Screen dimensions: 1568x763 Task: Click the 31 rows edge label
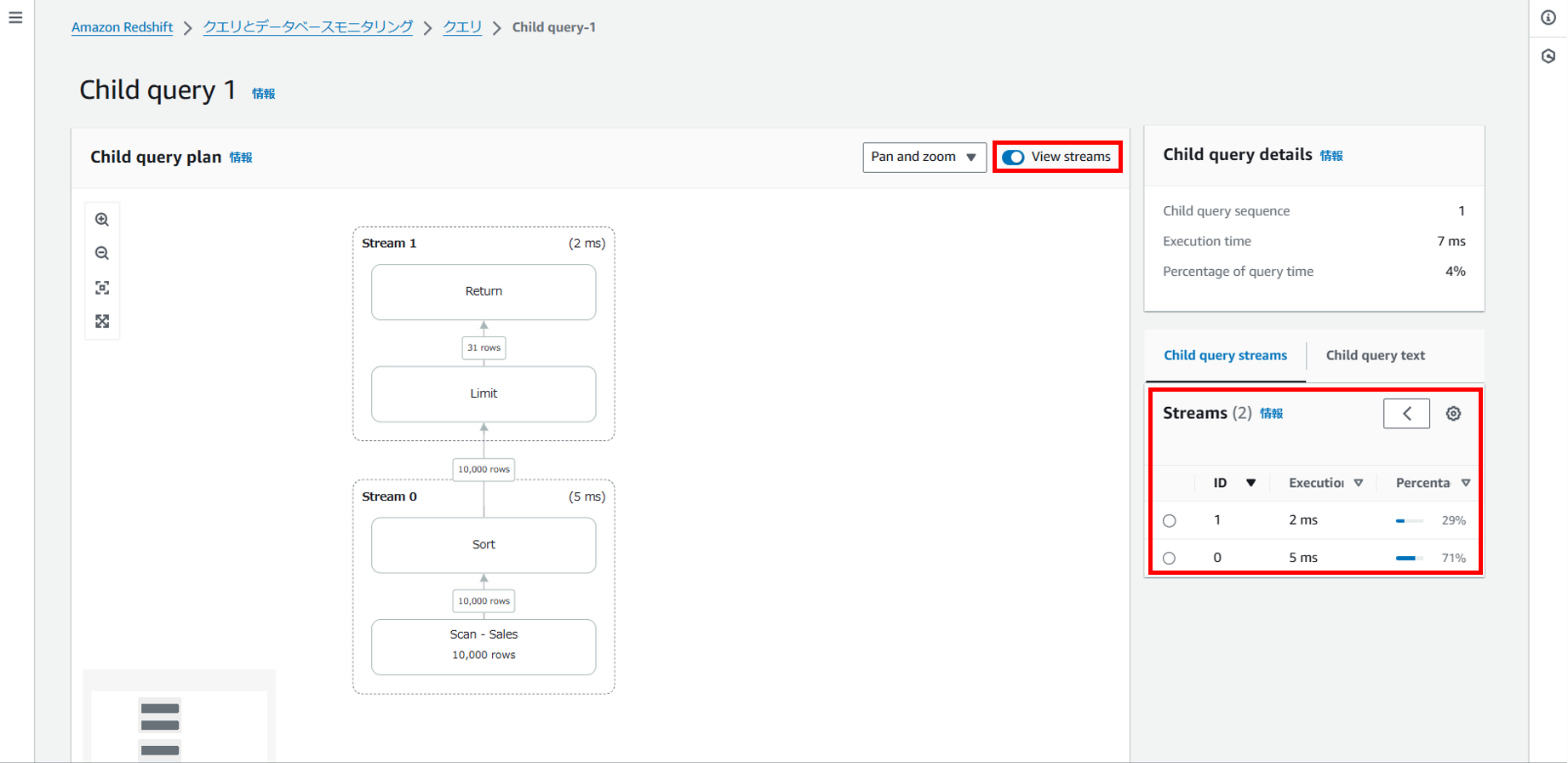(x=484, y=348)
